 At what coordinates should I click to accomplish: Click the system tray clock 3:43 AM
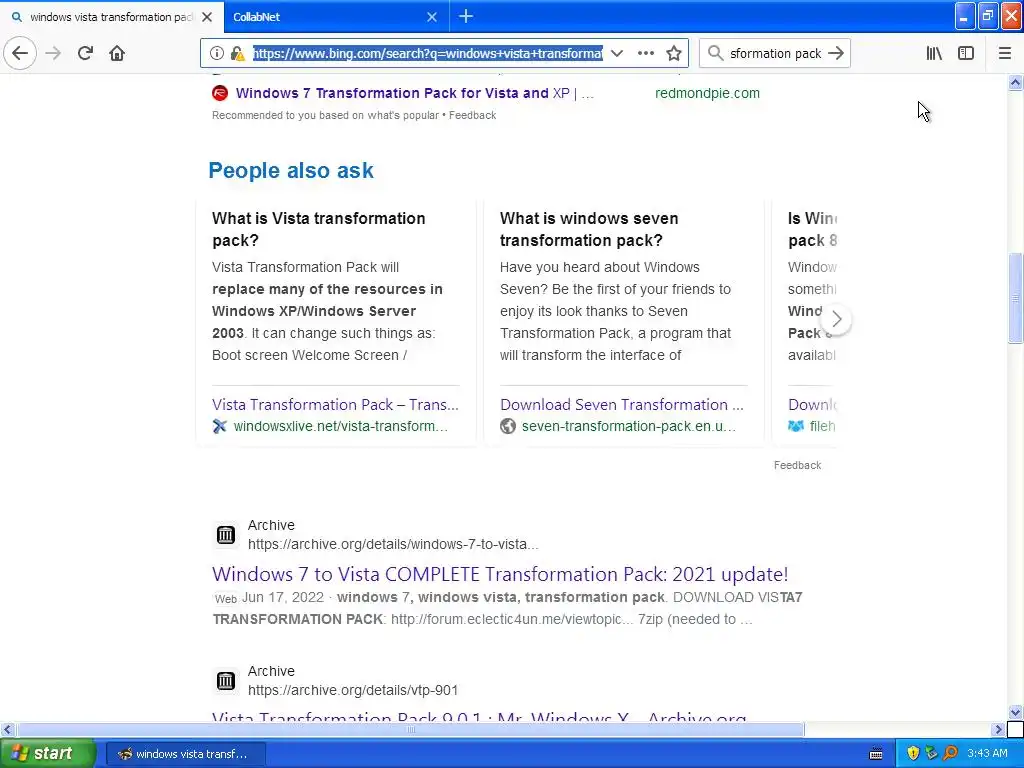987,753
